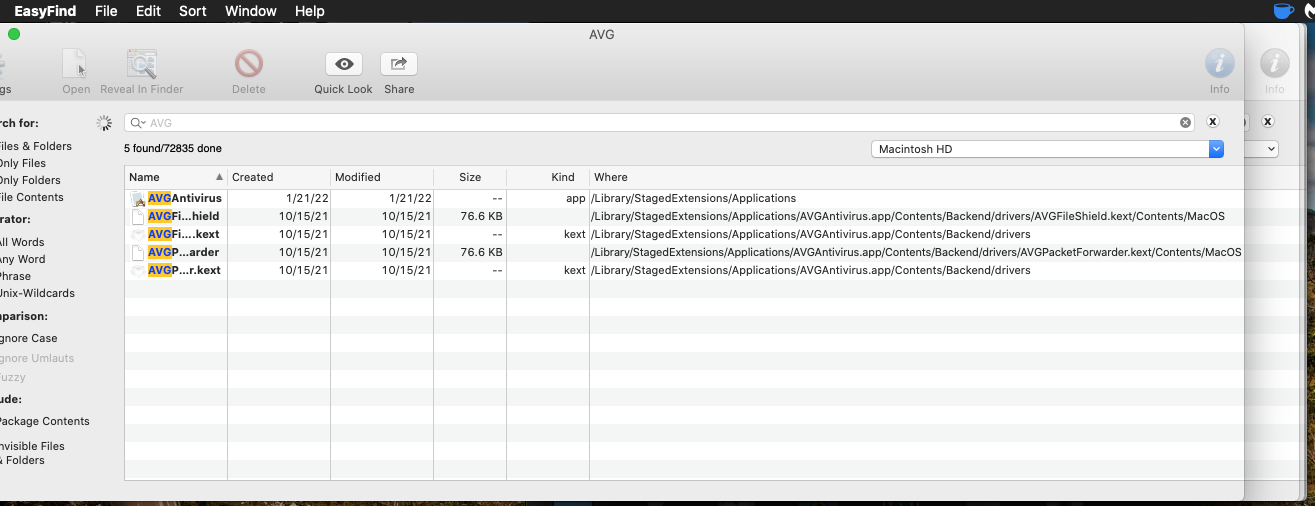Sort results by the Kind column
The image size is (1315, 506).
click(548, 177)
